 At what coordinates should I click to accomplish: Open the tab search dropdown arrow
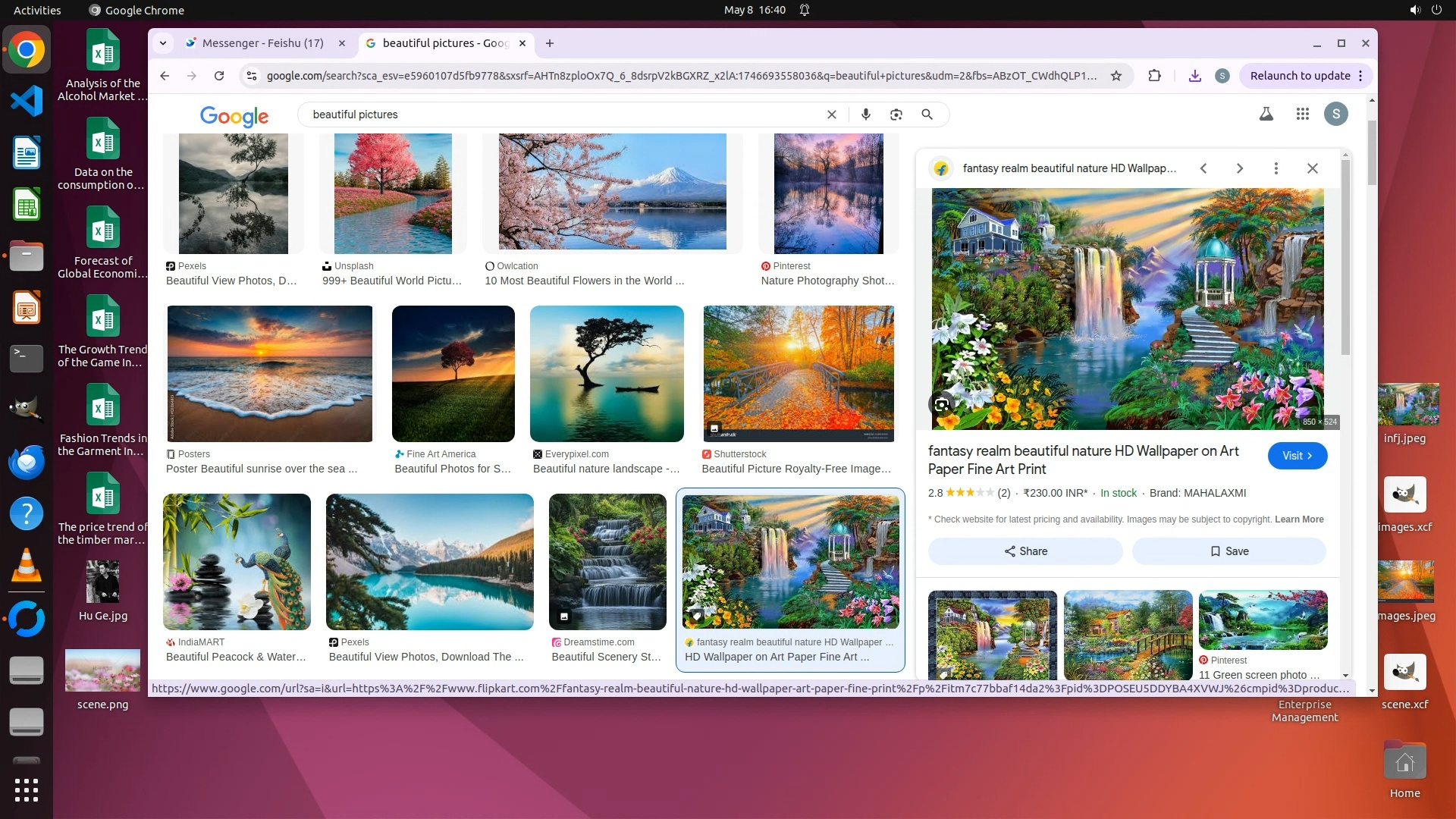pos(163,43)
